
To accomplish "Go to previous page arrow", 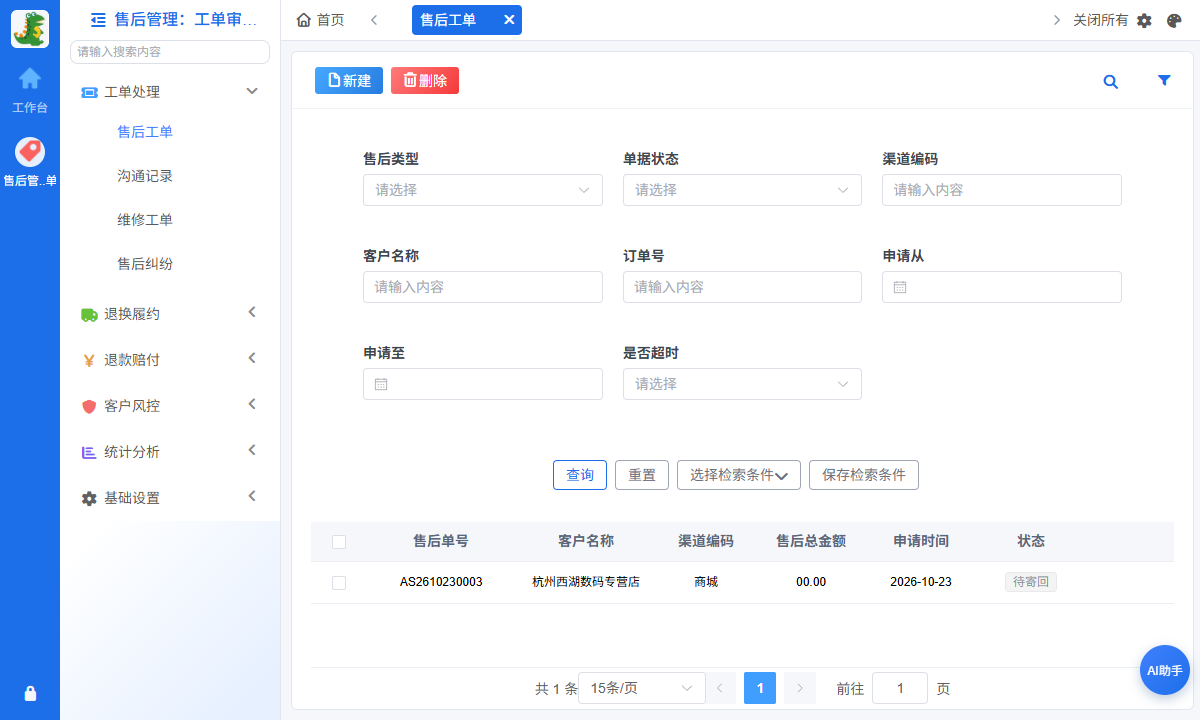I will pos(720,688).
